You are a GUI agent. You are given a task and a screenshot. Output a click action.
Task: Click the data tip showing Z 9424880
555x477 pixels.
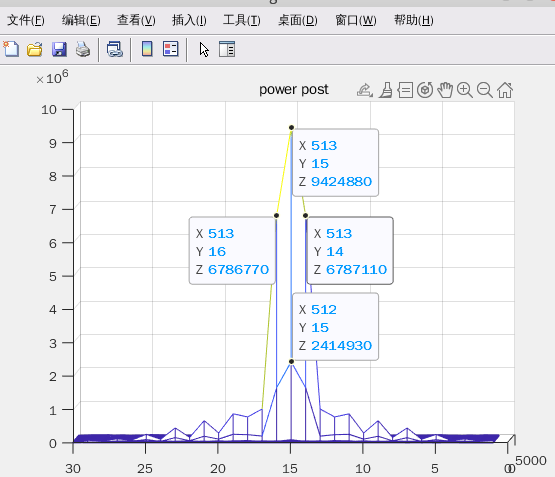[x=335, y=163]
